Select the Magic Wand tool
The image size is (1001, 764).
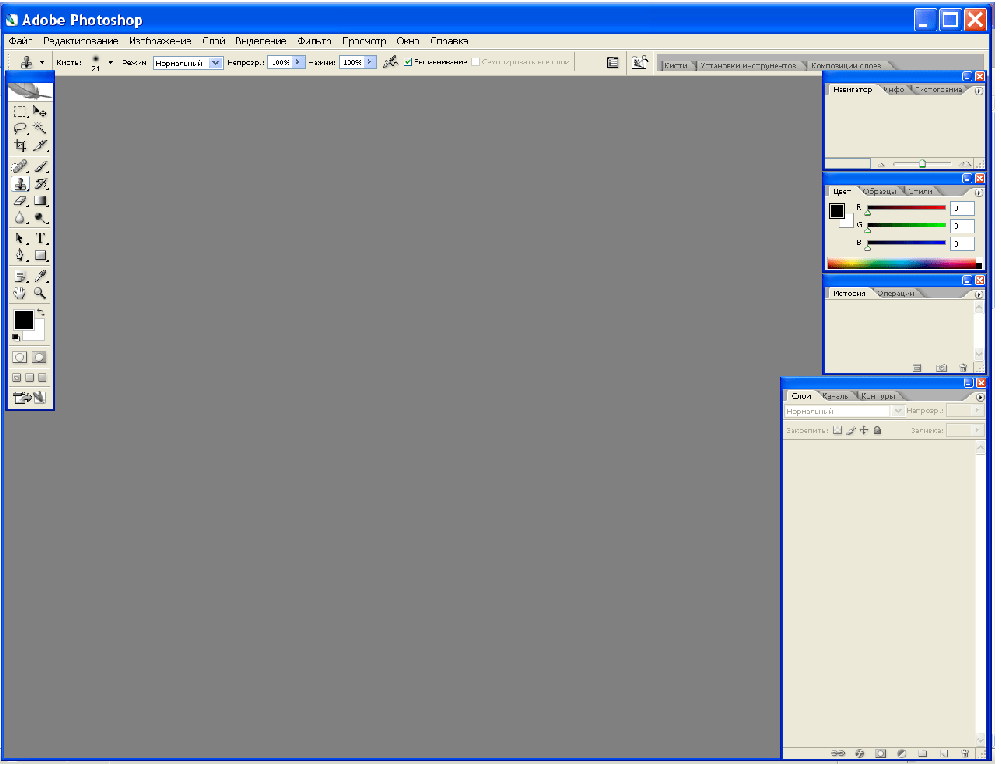click(x=40, y=128)
